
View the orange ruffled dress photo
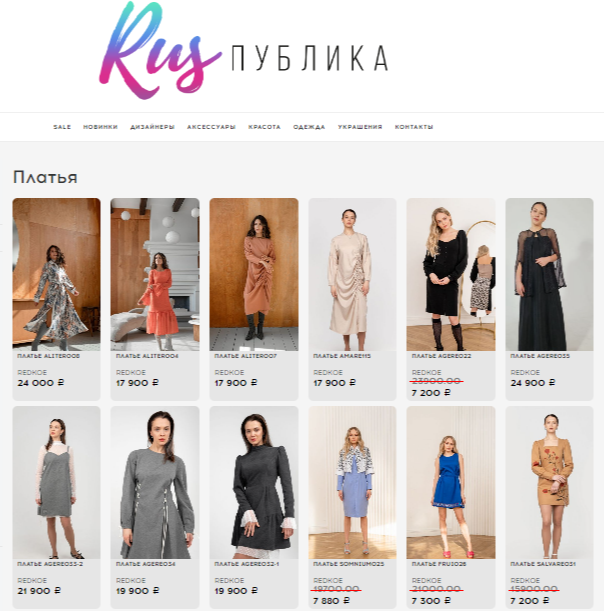[155, 274]
